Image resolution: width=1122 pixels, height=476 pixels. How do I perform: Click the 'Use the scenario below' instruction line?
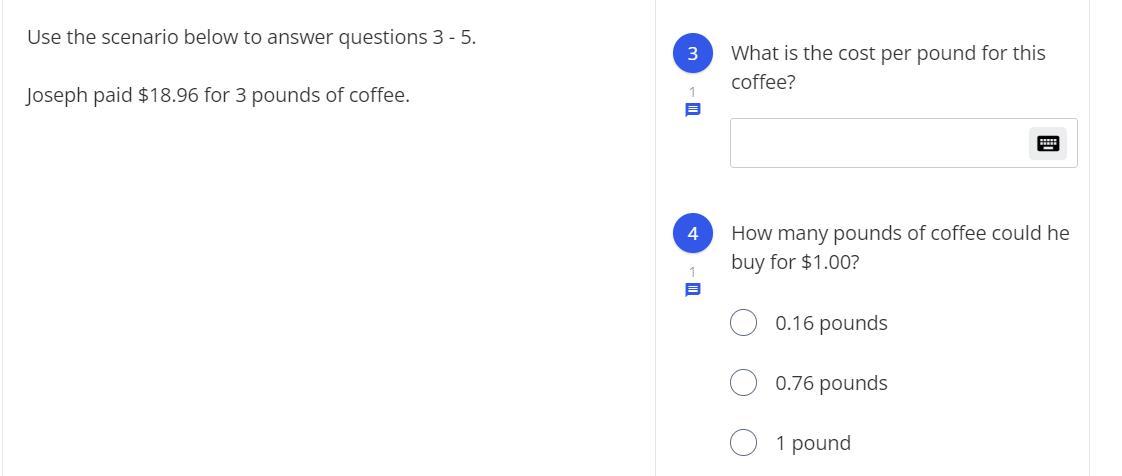[251, 37]
